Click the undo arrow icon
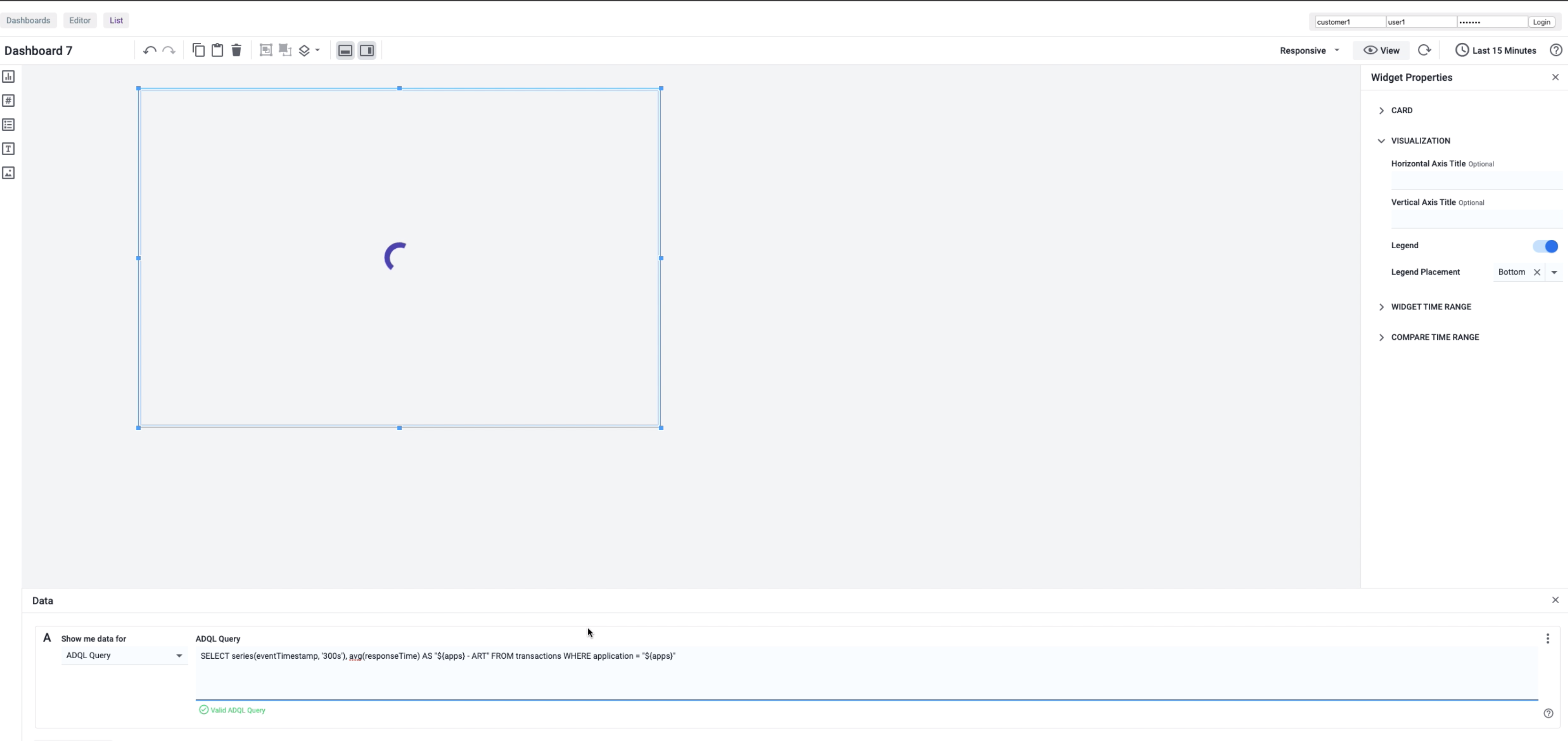This screenshot has width=1568, height=741. pyautogui.click(x=149, y=50)
